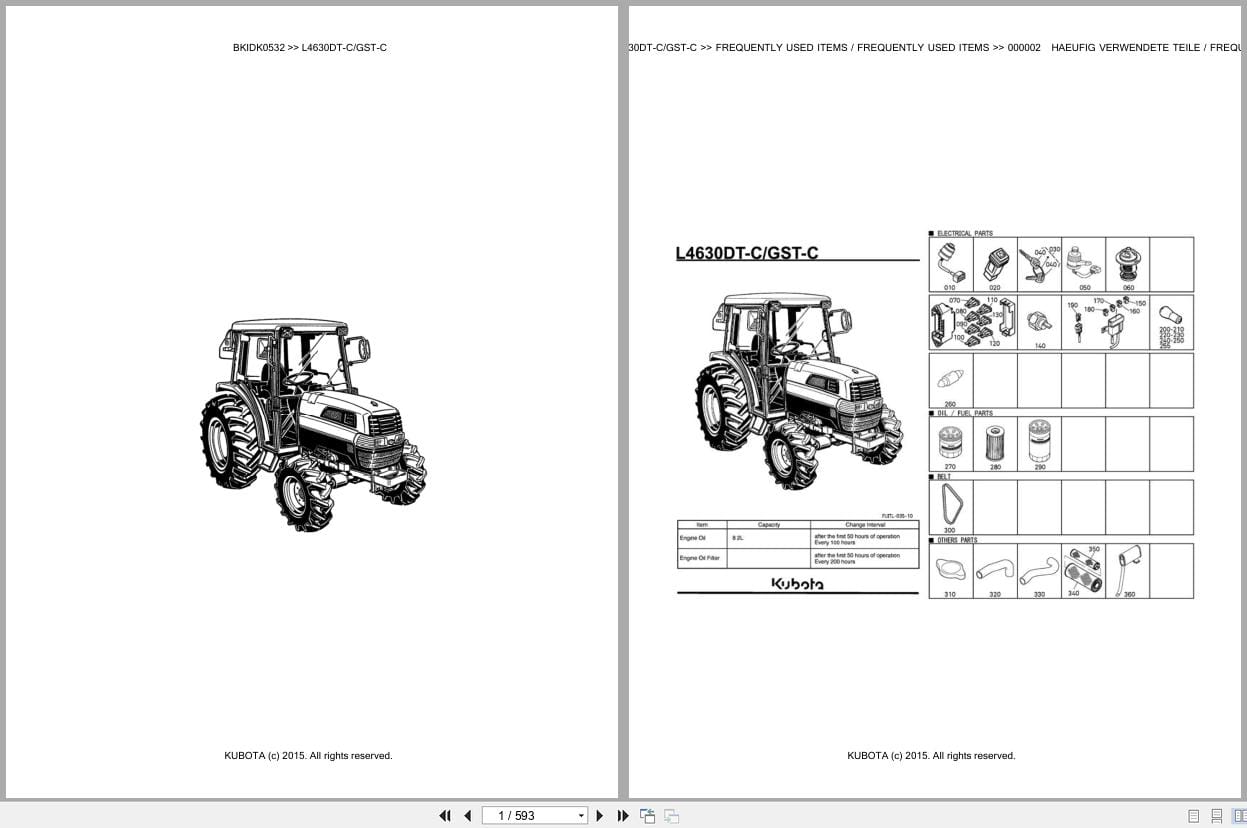Click the previous view icon in the bottom toolbar
The width and height of the screenshot is (1247, 828).
(x=648, y=816)
